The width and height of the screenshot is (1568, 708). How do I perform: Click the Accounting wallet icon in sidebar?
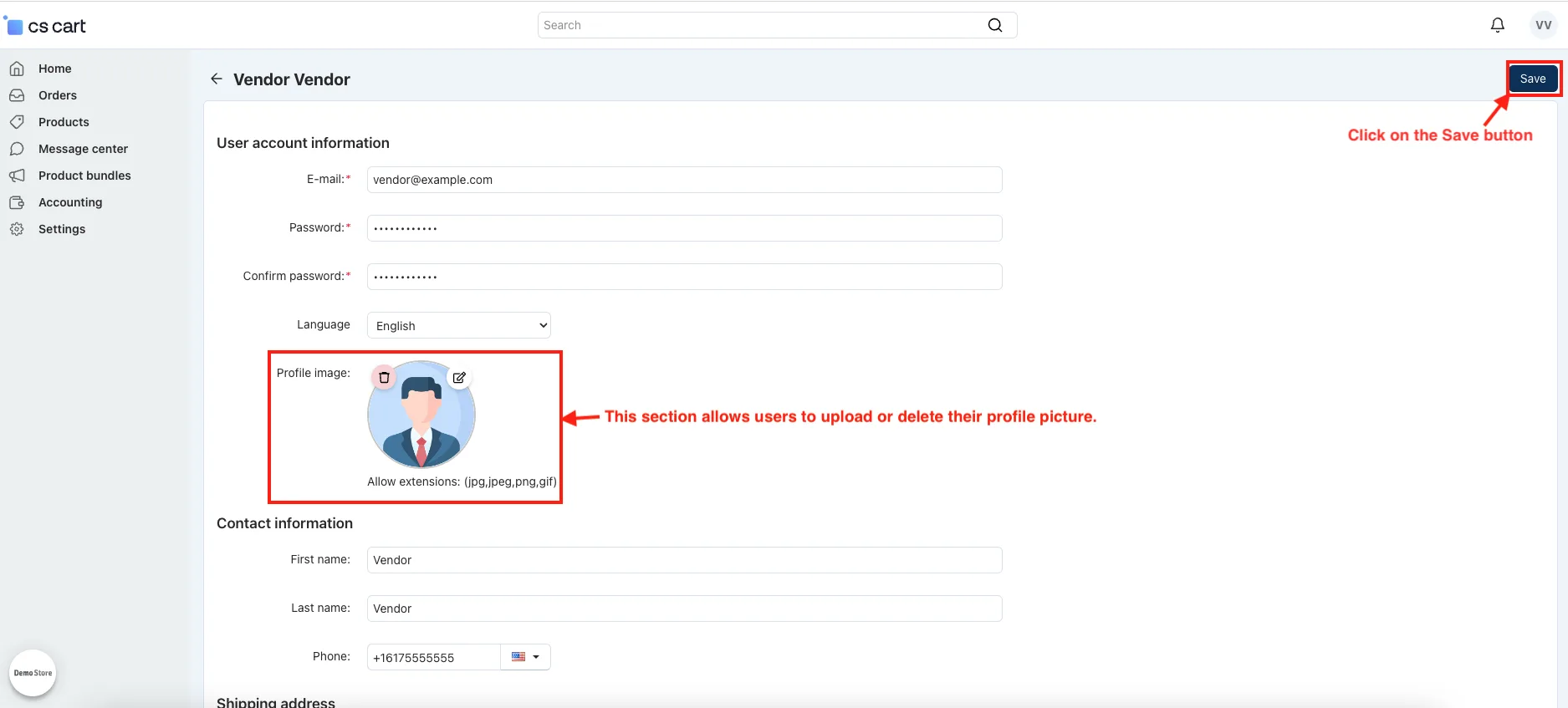(17, 202)
